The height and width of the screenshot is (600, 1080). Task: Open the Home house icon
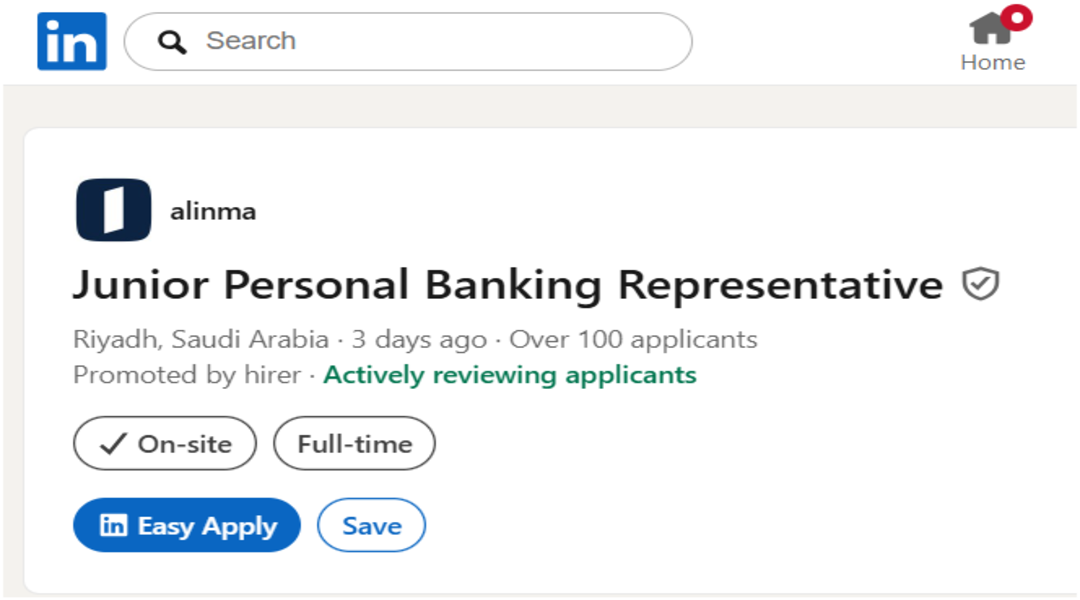click(x=989, y=27)
